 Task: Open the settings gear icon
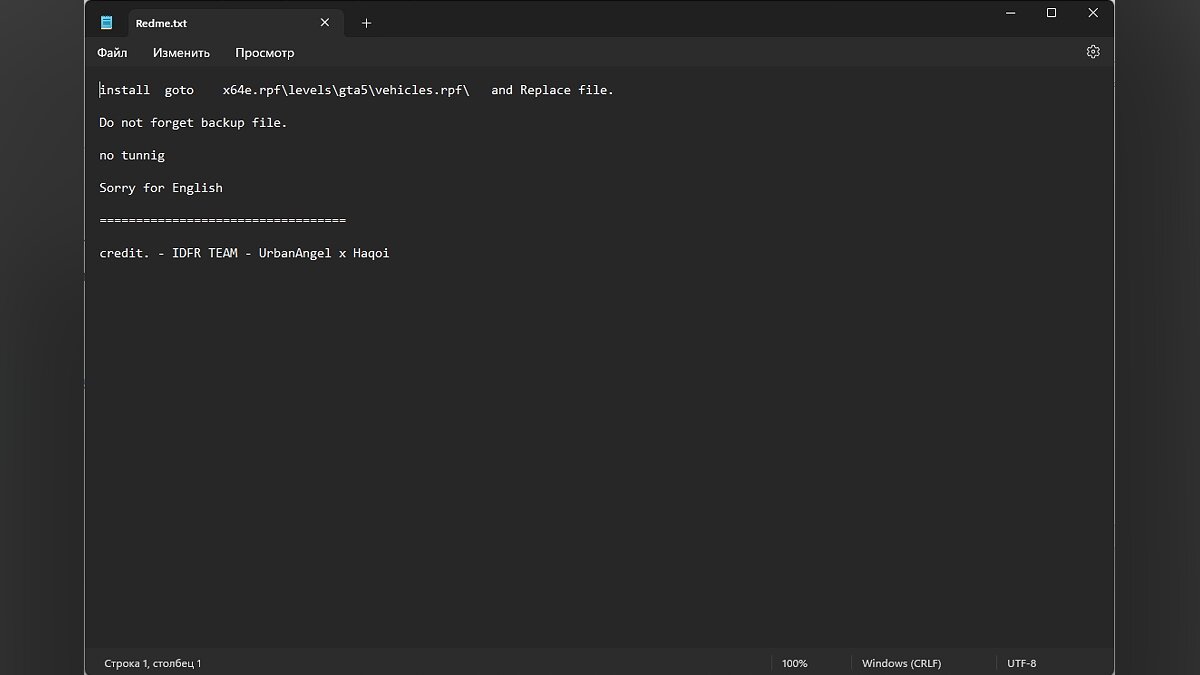(1093, 52)
